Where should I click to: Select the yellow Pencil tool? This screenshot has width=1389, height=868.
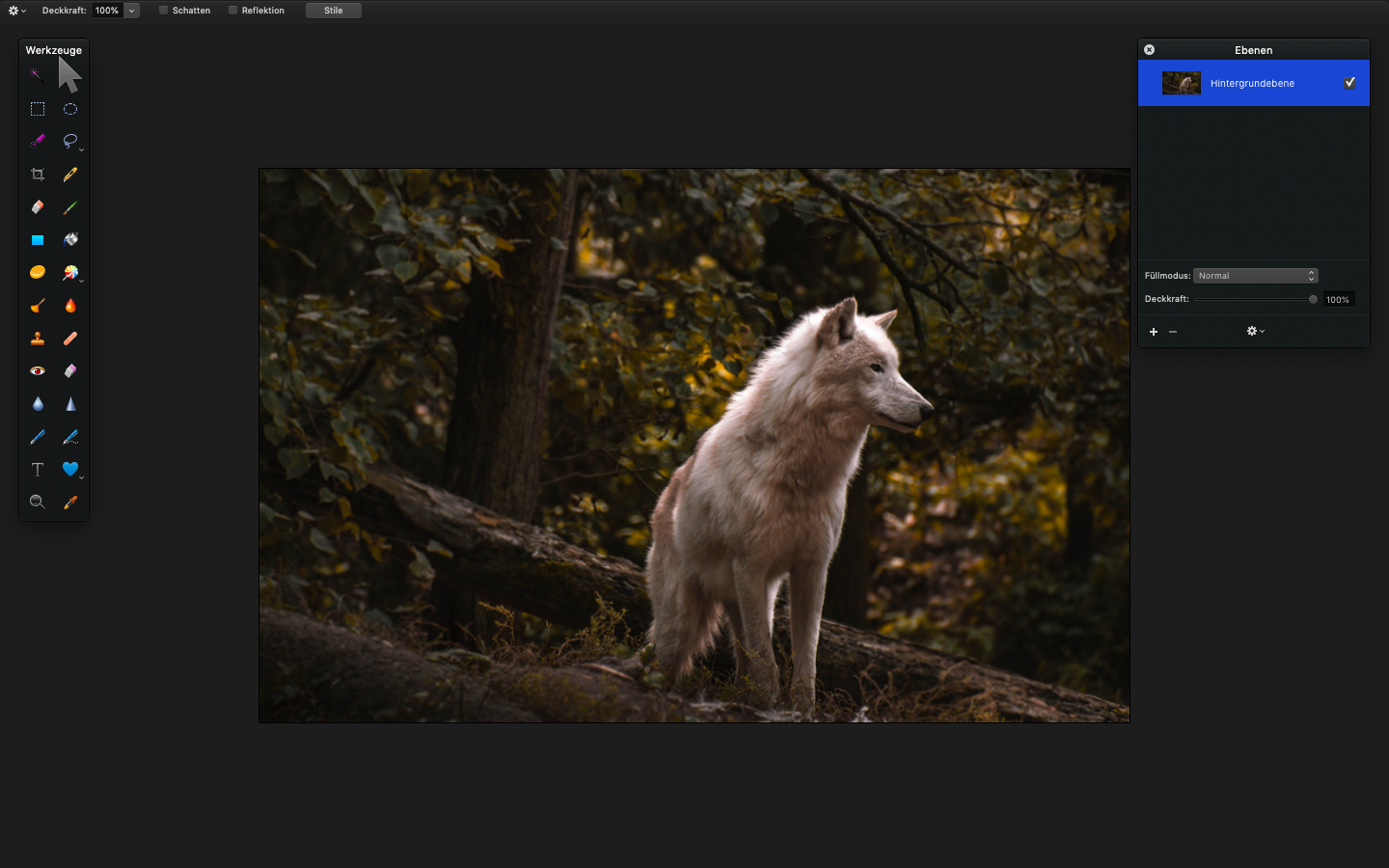(x=70, y=175)
